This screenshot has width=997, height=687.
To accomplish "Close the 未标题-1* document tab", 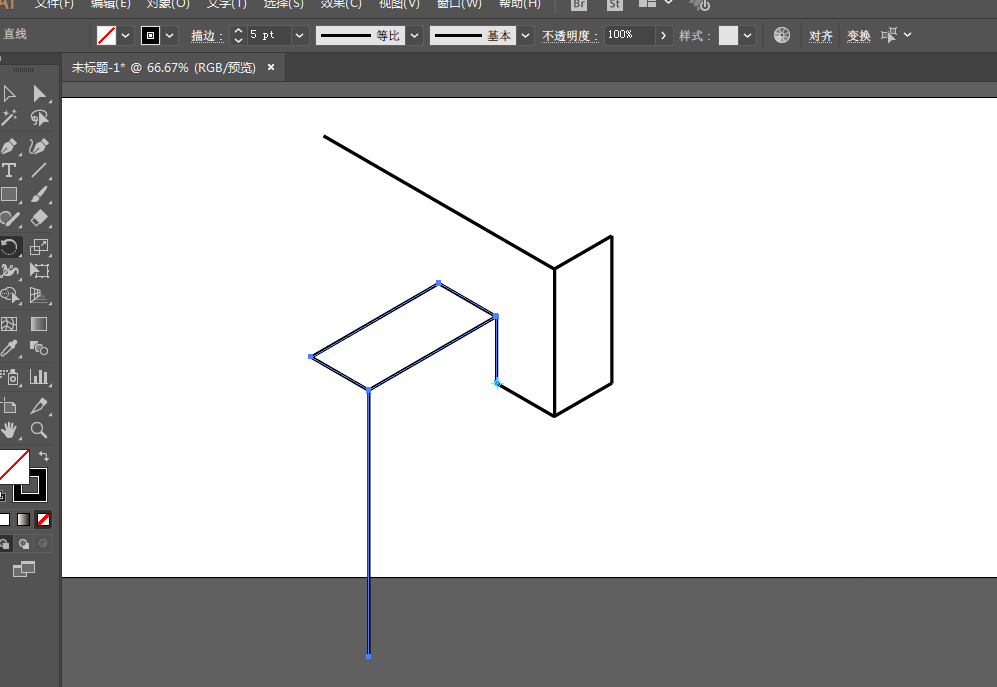I will coord(271,67).
